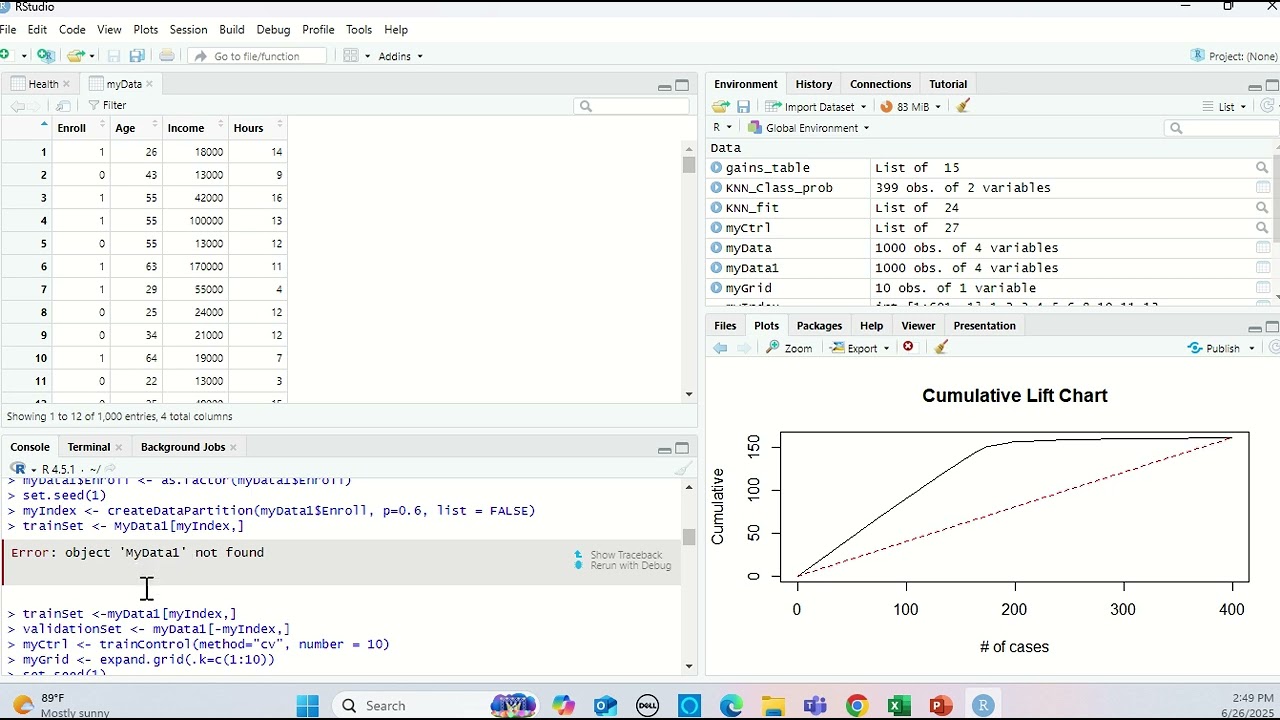The width and height of the screenshot is (1280, 720).
Task: Click the Print document icon
Action: pos(167,56)
